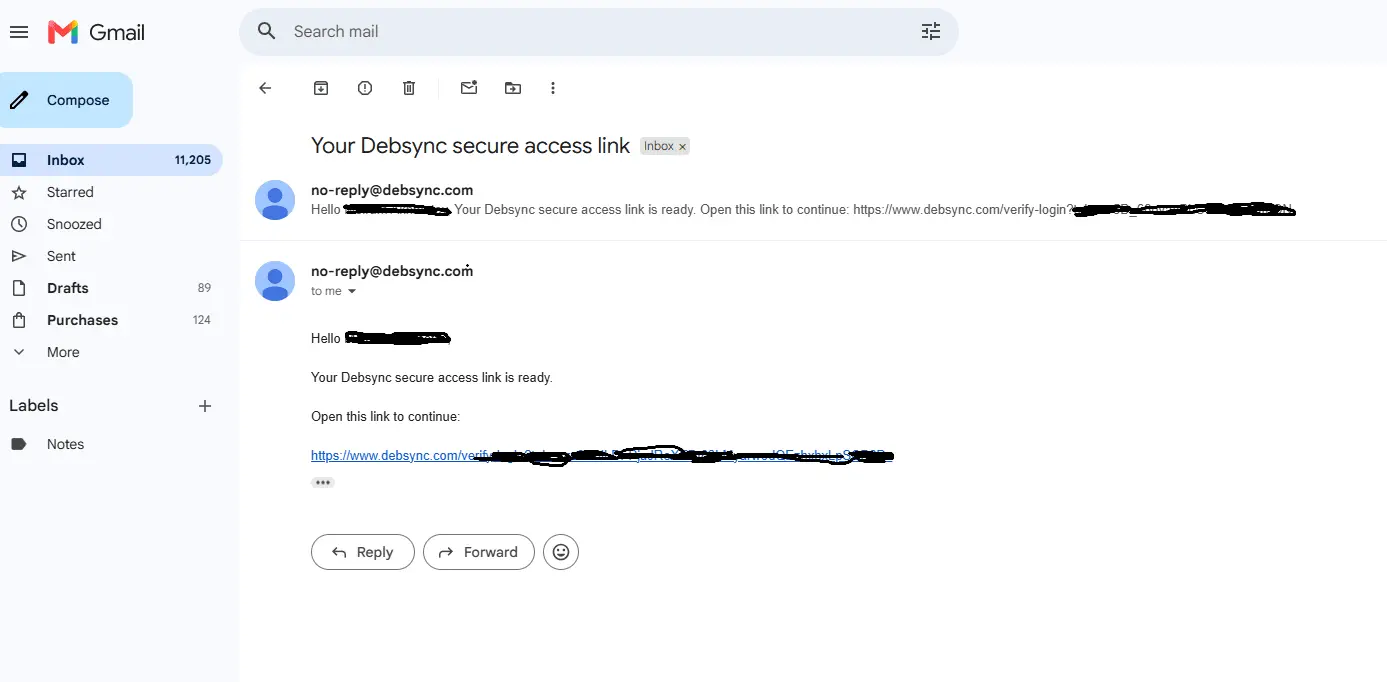Image resolution: width=1387 pixels, height=682 pixels.
Task: Click the search magnifier icon
Action: coord(266,31)
